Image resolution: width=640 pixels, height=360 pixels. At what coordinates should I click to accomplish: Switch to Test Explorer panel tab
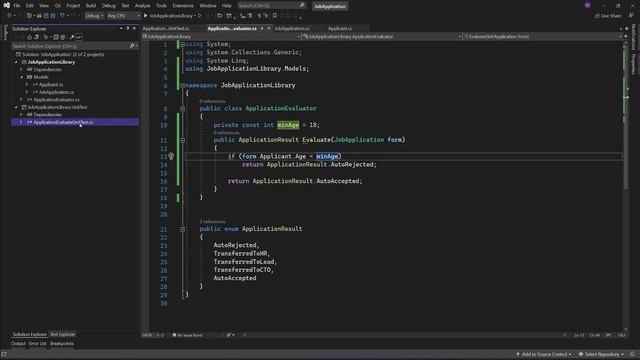(x=62, y=334)
